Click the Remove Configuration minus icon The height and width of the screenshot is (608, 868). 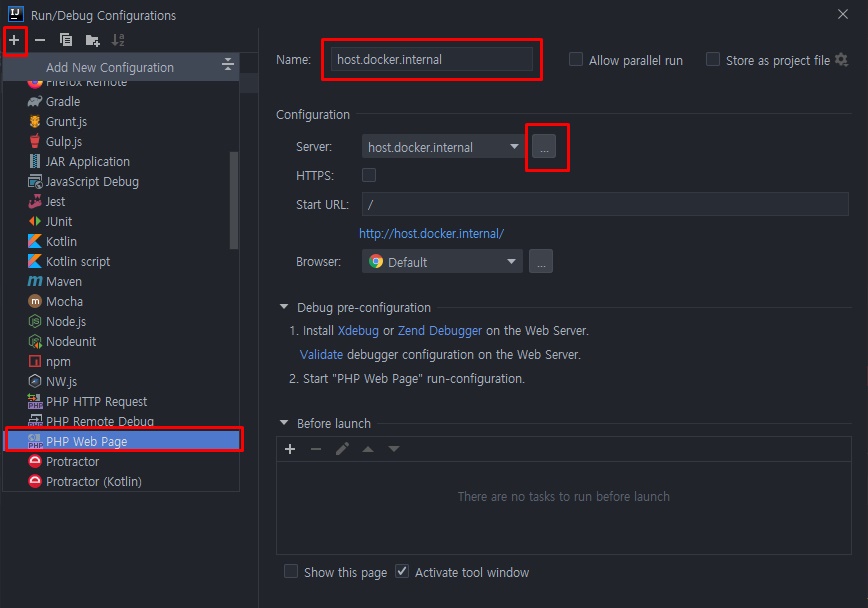point(40,40)
